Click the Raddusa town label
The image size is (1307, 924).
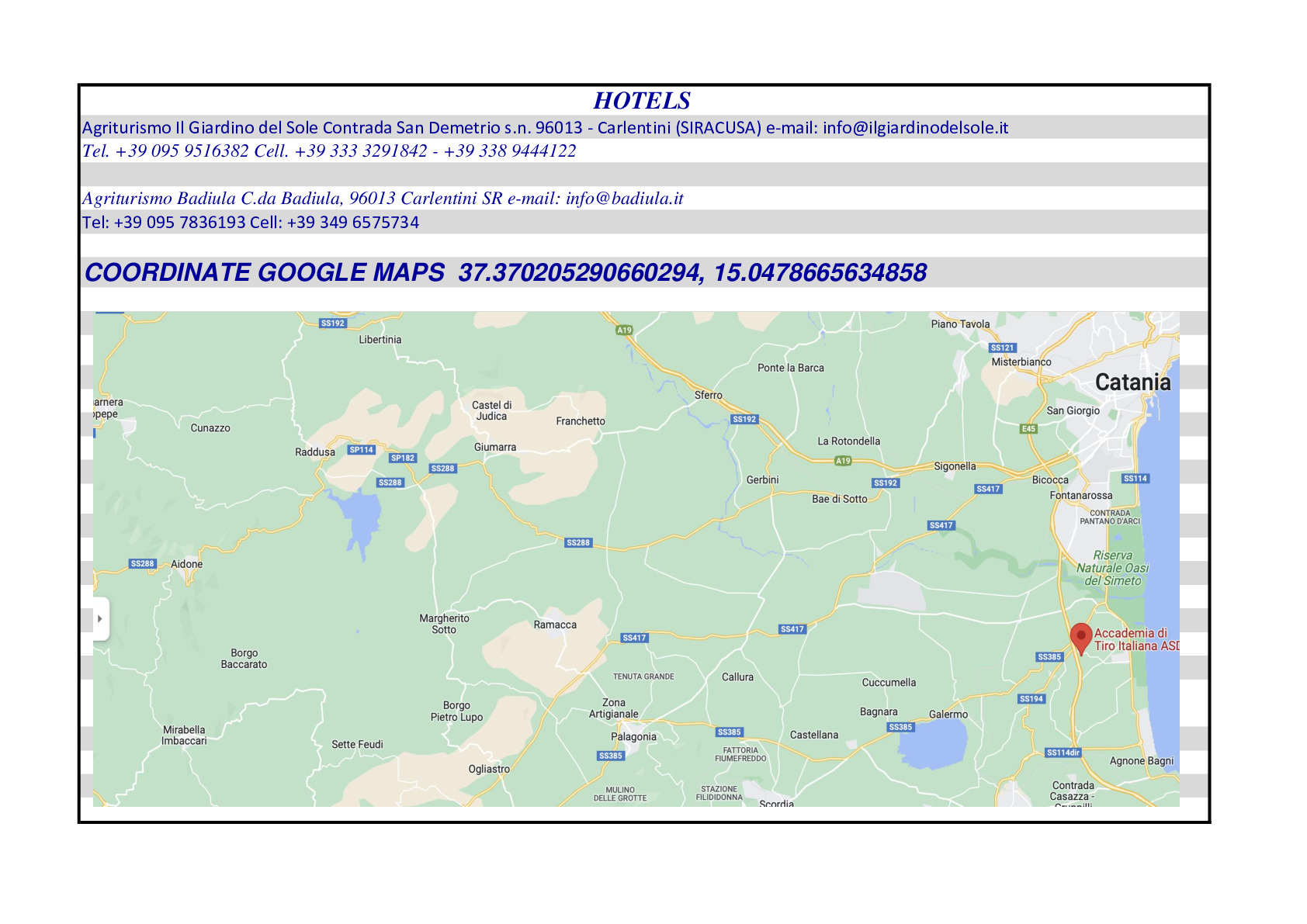315,452
